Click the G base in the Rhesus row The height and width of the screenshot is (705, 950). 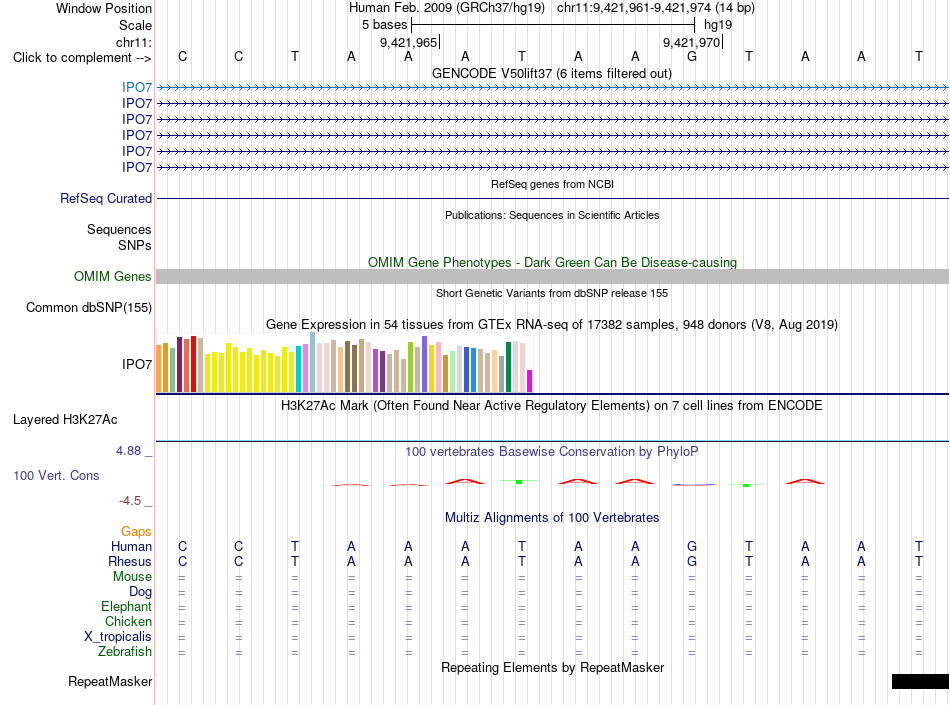[692, 562]
